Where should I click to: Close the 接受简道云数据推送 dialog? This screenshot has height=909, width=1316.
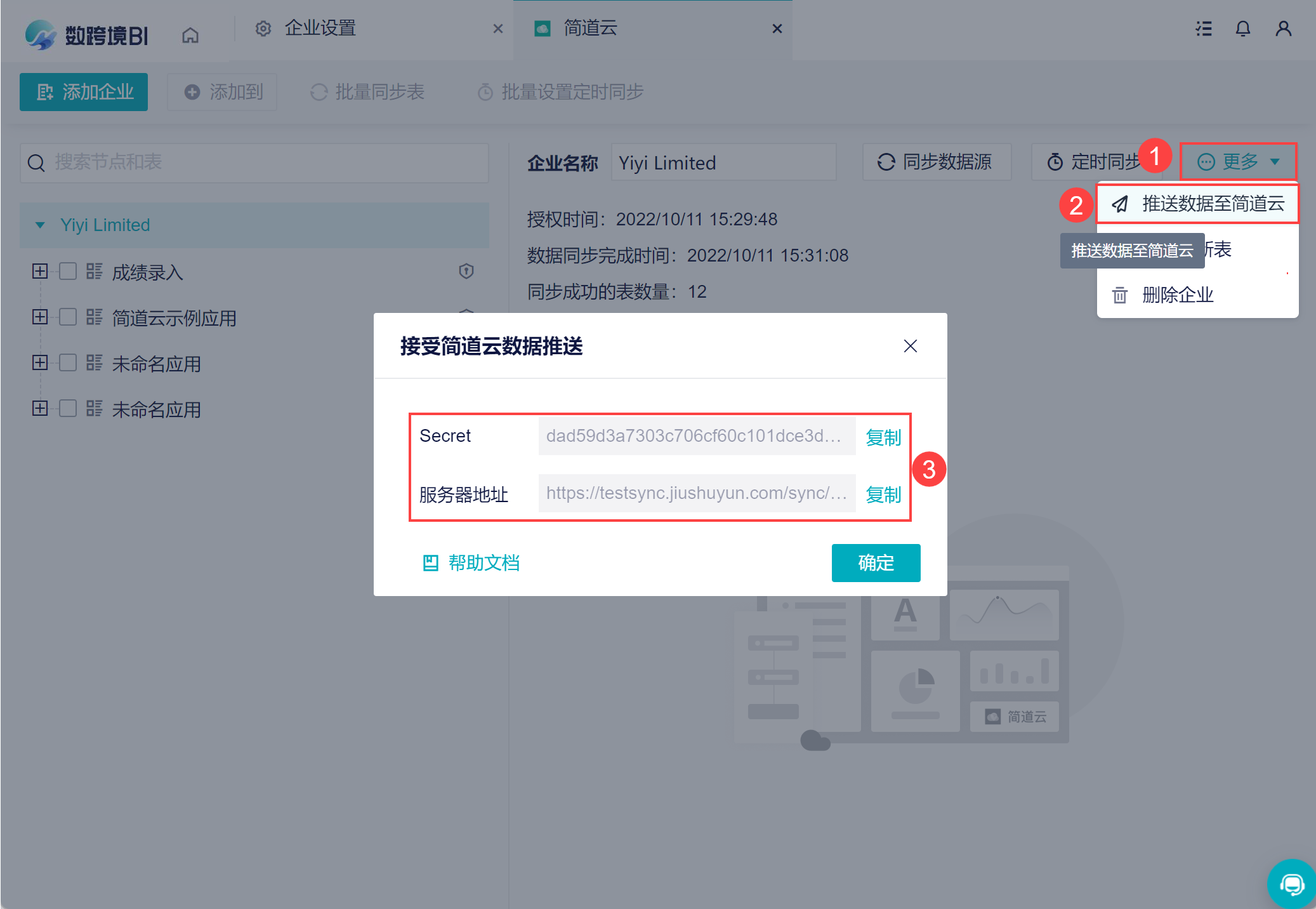(x=911, y=346)
